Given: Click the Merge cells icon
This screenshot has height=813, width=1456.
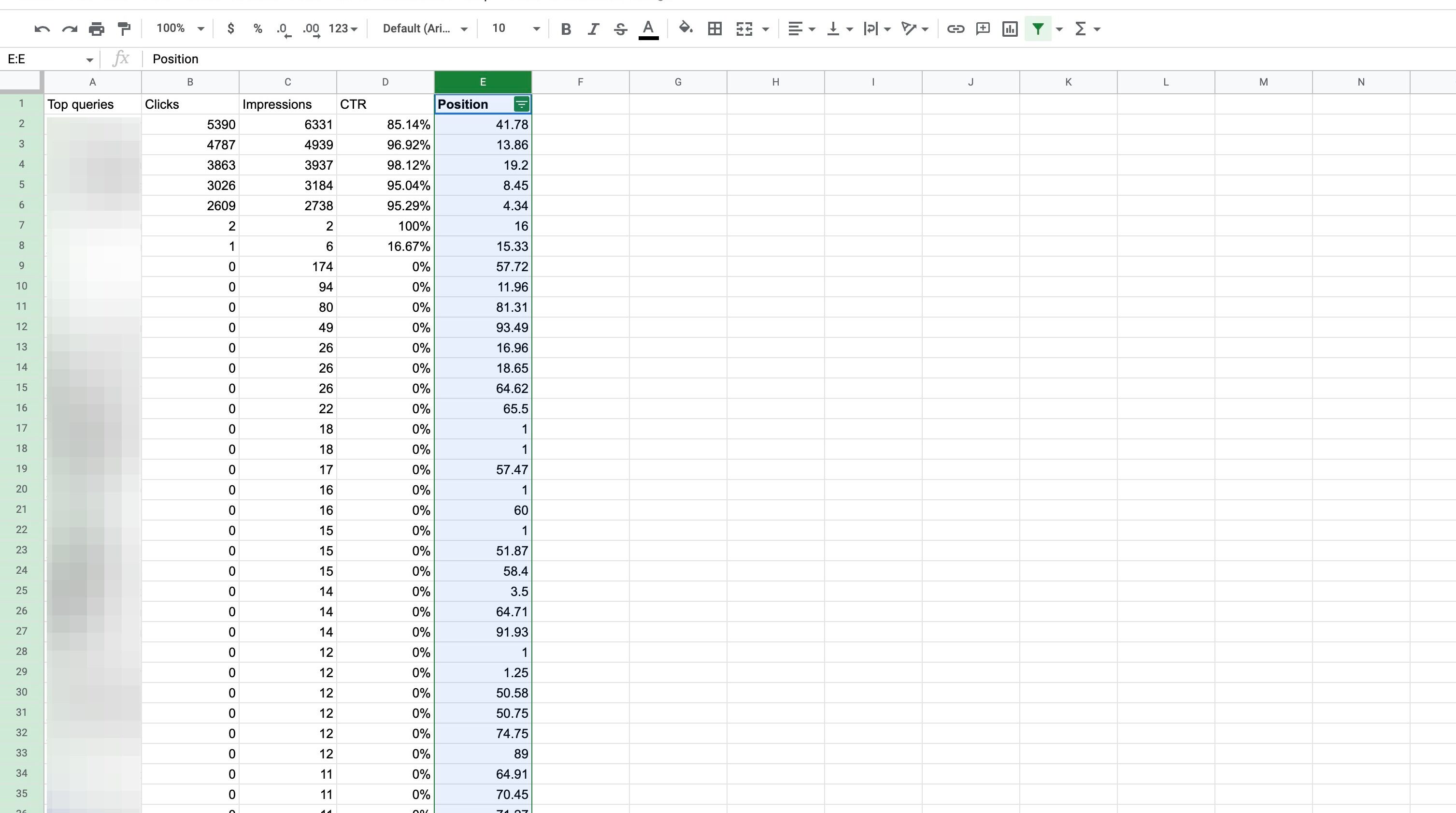Looking at the screenshot, I should tap(744, 29).
